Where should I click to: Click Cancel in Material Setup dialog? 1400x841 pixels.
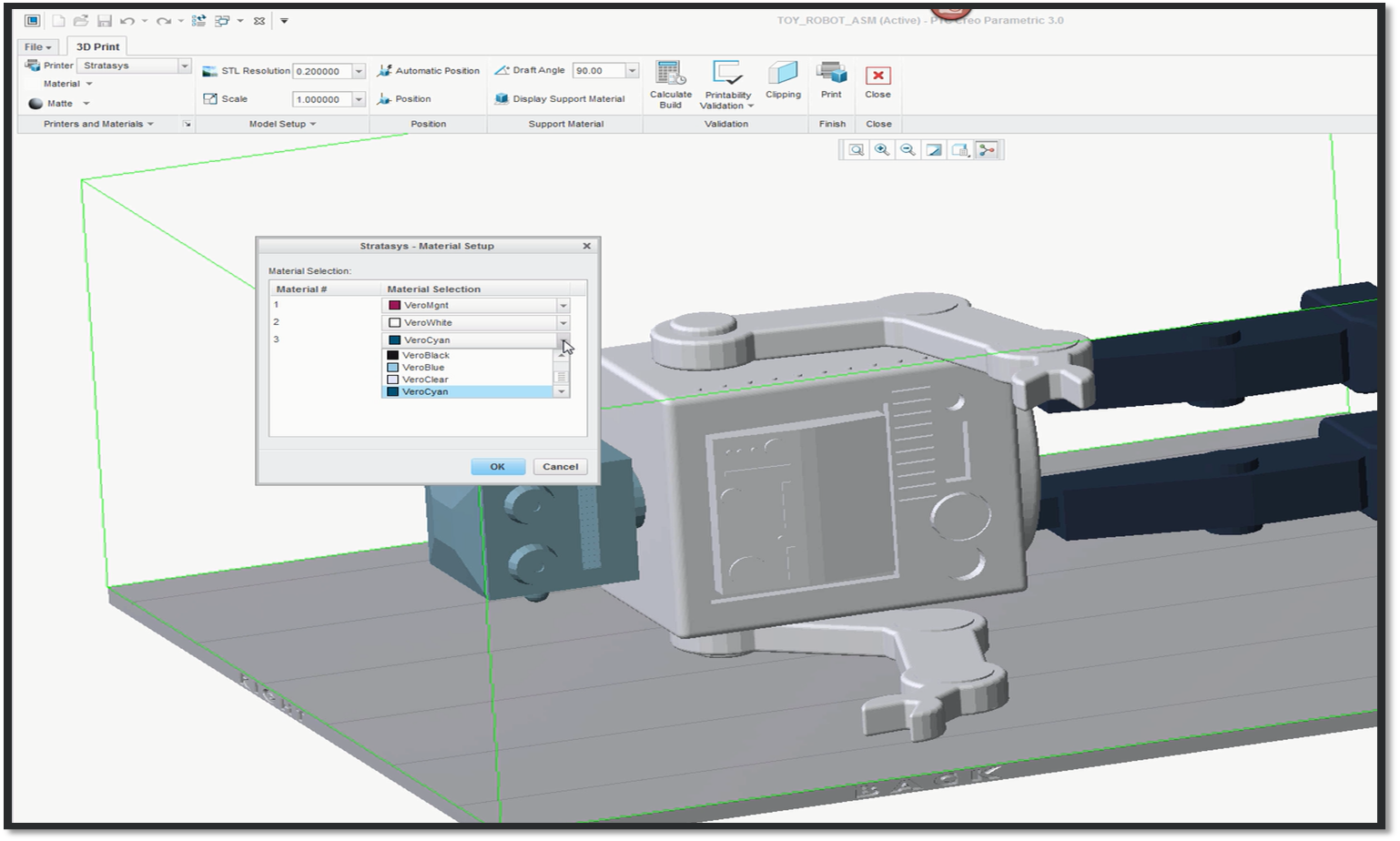[x=560, y=467]
